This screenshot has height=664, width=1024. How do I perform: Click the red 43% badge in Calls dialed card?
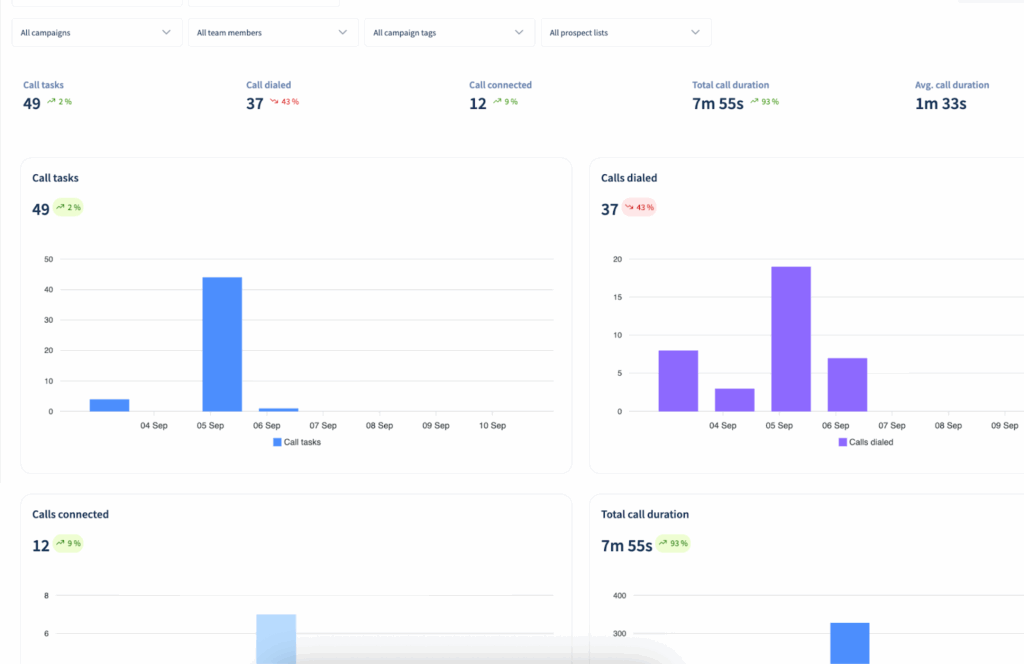(639, 208)
